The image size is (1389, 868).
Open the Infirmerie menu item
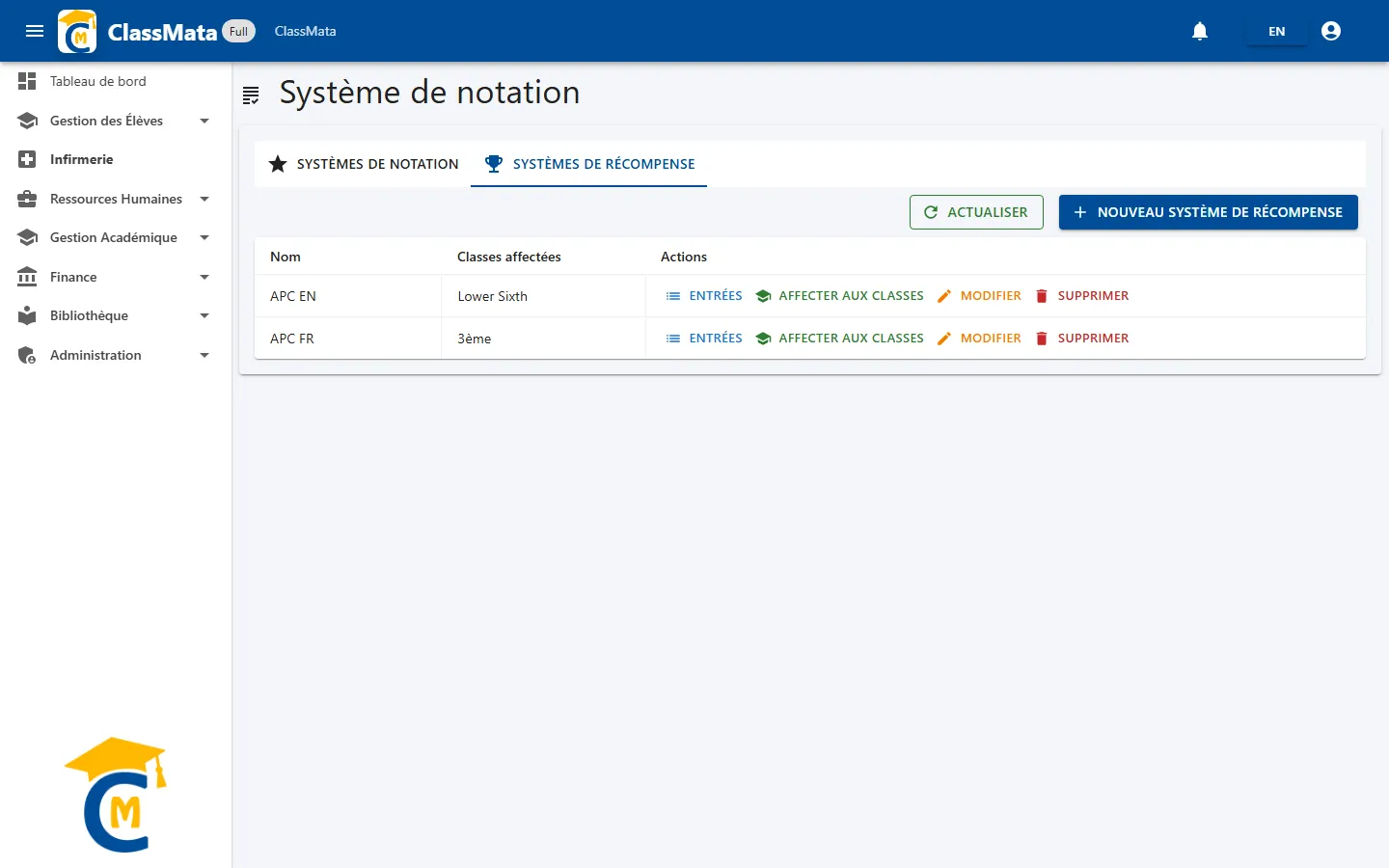click(x=116, y=159)
